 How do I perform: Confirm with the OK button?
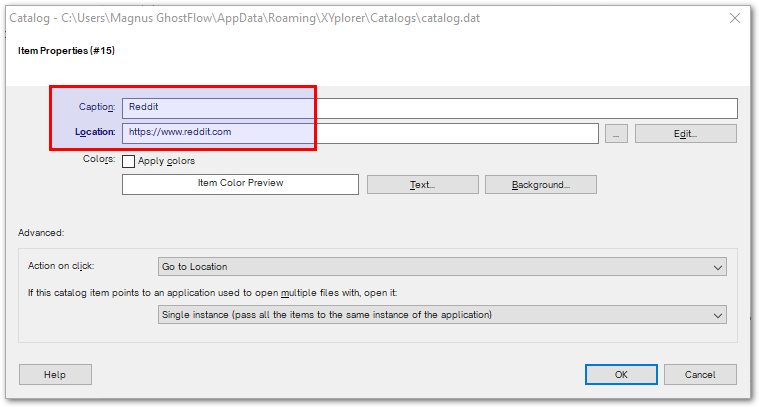[621, 375]
